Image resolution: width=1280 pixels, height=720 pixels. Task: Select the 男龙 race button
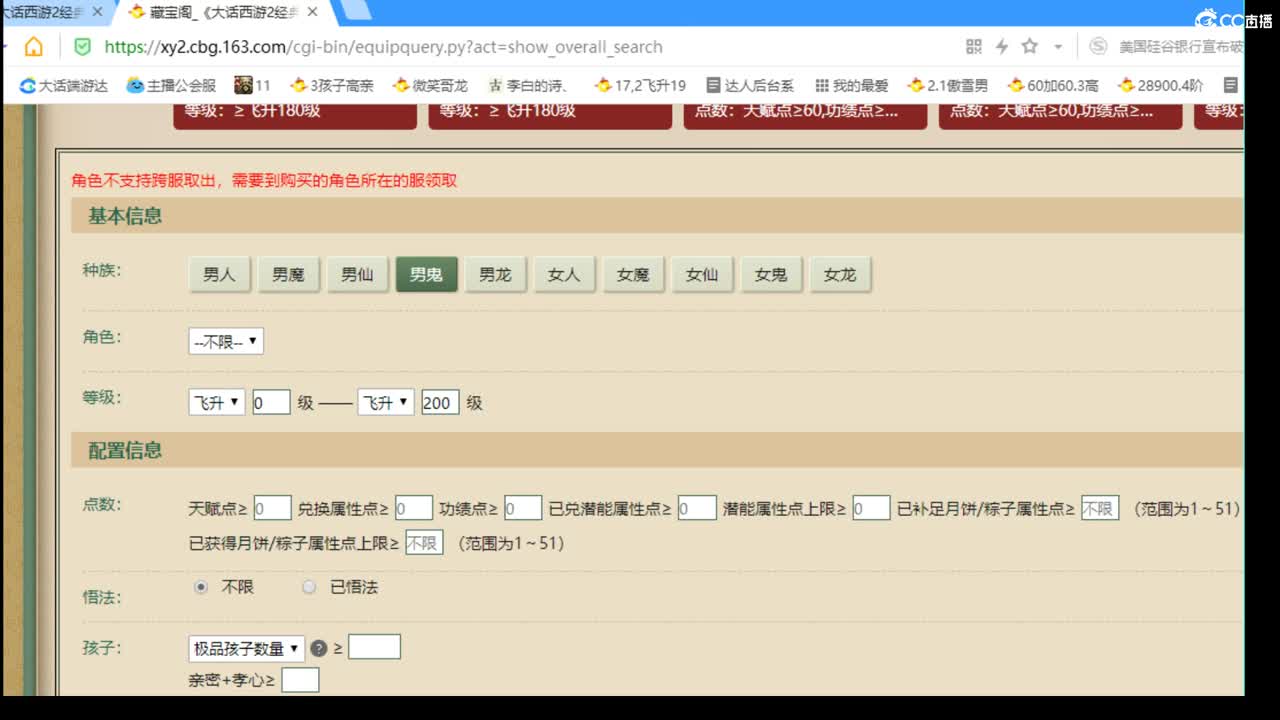click(495, 274)
